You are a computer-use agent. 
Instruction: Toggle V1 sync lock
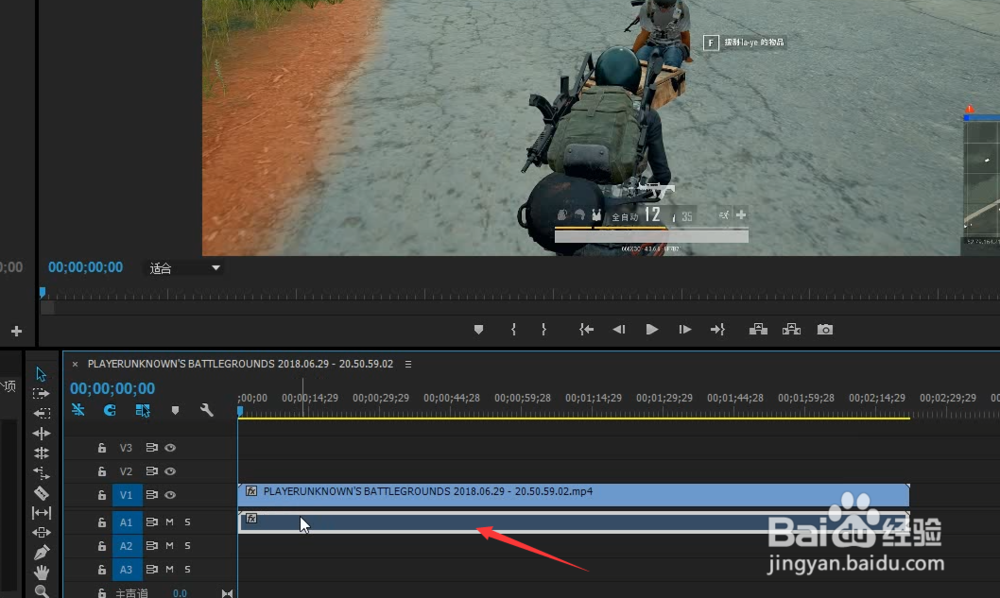click(x=151, y=495)
